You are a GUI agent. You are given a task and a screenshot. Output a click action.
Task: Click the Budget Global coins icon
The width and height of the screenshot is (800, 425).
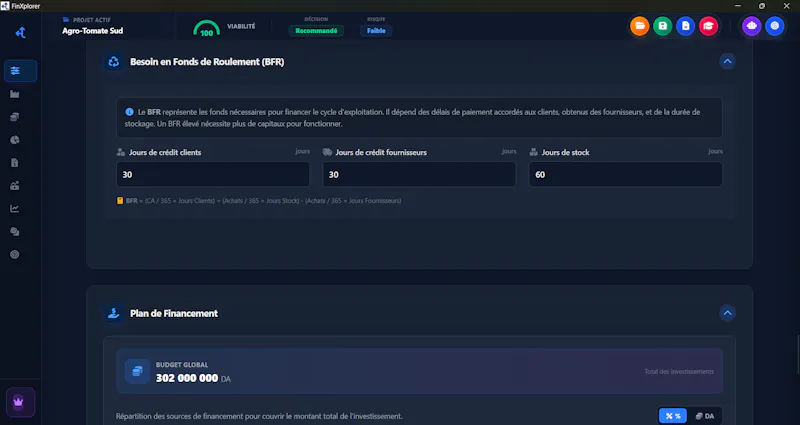(137, 371)
